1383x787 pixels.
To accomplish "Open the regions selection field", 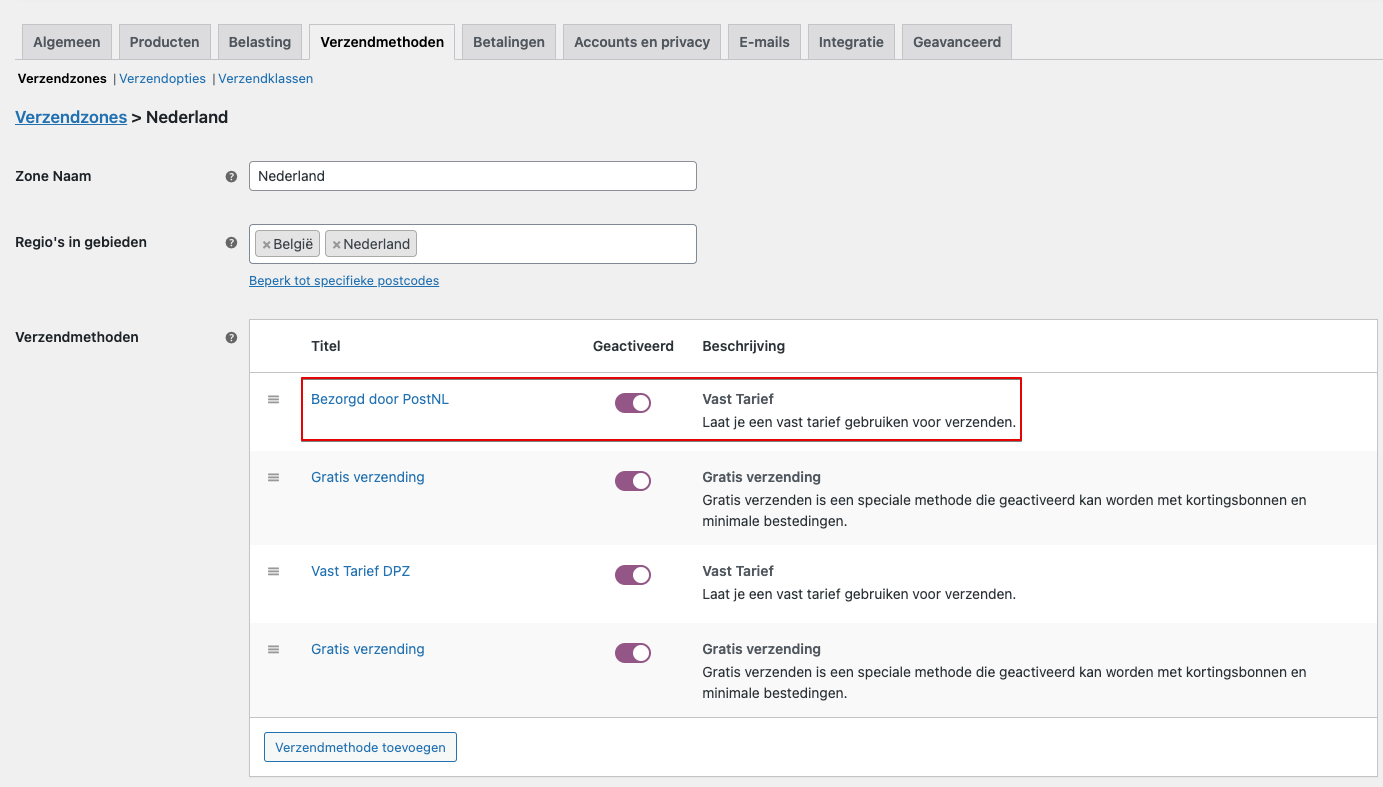I will point(550,243).
